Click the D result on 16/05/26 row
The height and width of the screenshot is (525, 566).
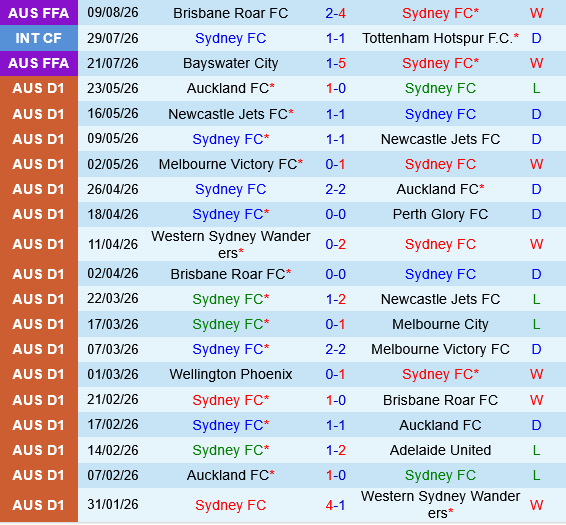point(536,114)
